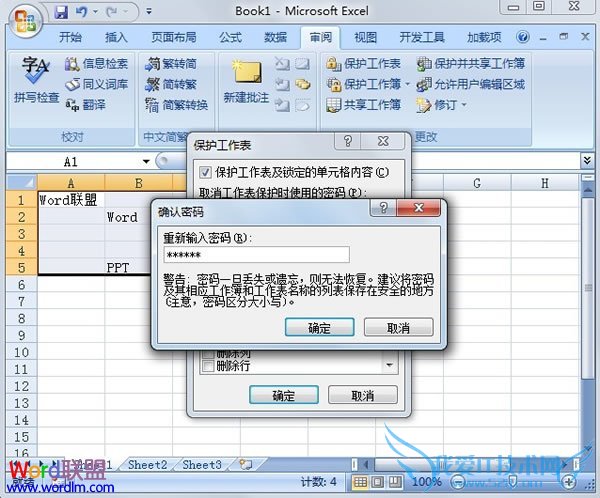Close the 保护工作表 dialog
The image size is (600, 498).
point(383,141)
